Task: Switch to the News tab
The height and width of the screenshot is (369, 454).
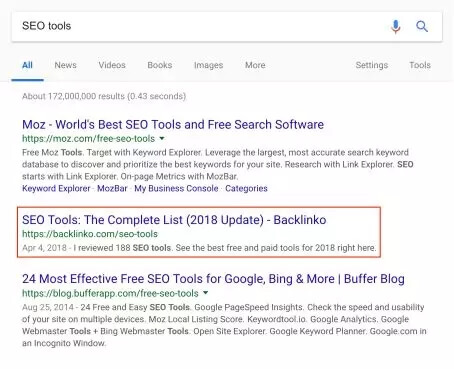Action: click(x=65, y=65)
